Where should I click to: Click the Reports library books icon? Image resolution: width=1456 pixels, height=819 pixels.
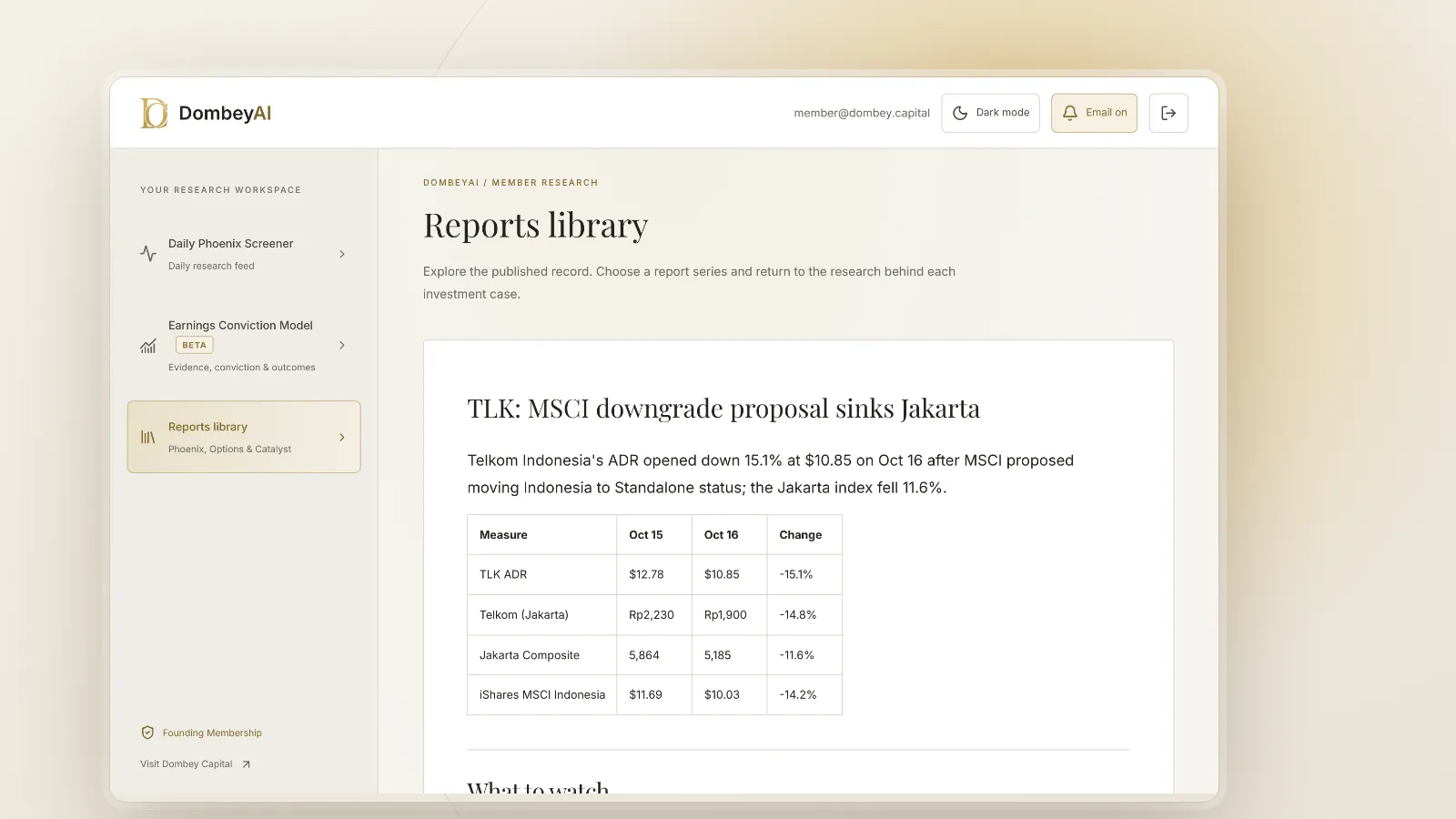click(148, 437)
